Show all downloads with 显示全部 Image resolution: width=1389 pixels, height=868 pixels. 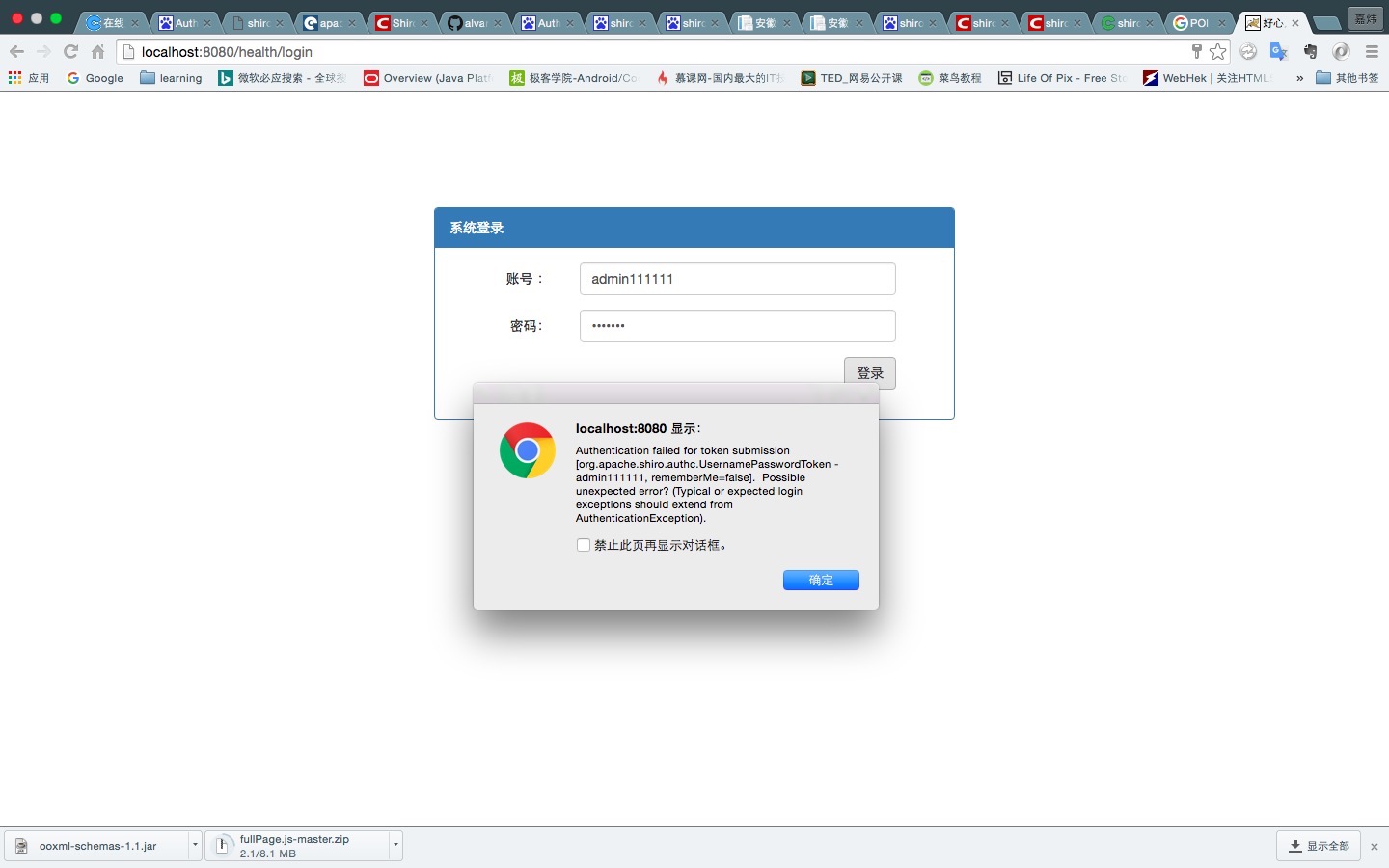1319,846
